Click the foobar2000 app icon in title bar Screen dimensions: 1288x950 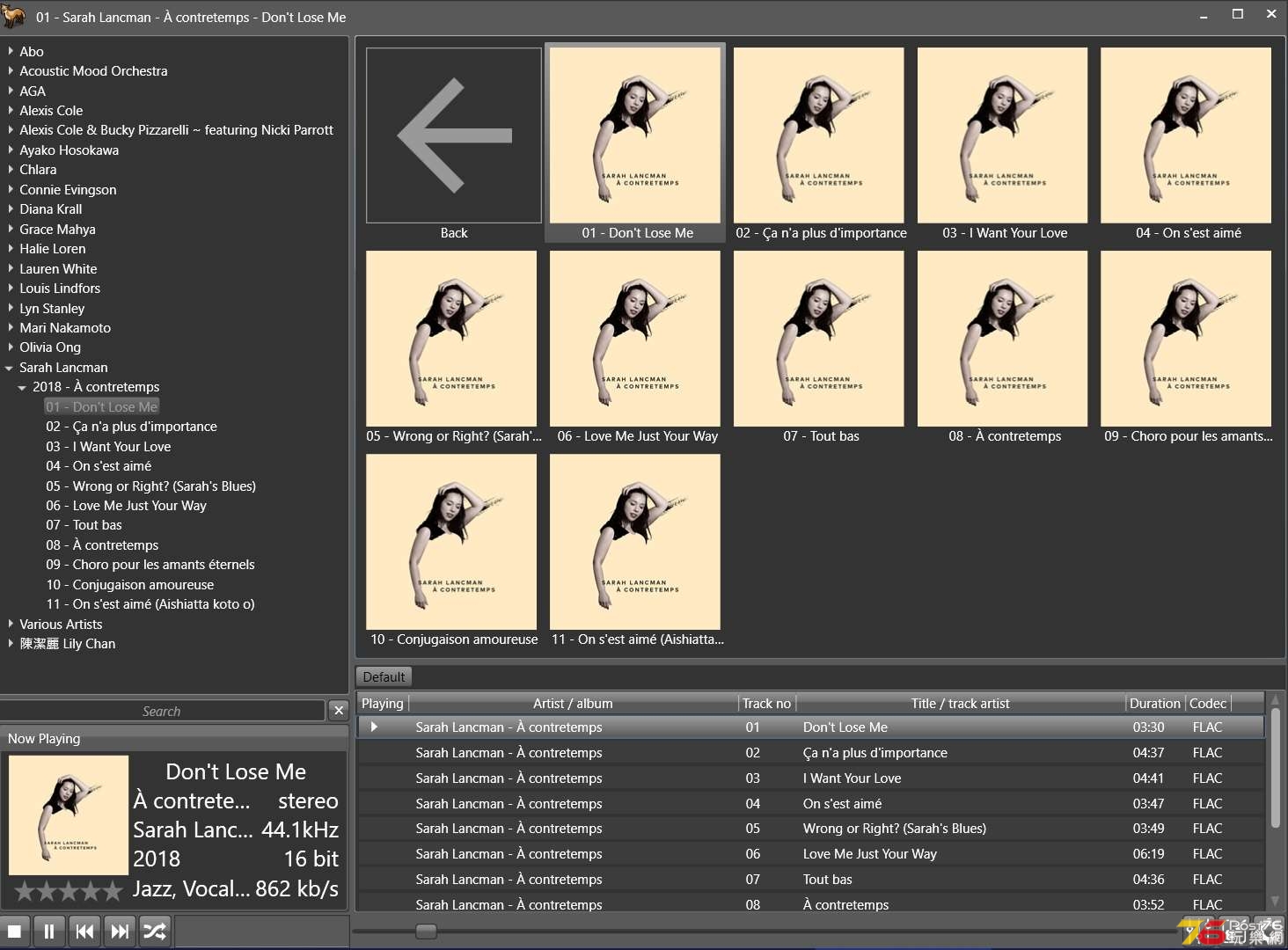(x=13, y=16)
